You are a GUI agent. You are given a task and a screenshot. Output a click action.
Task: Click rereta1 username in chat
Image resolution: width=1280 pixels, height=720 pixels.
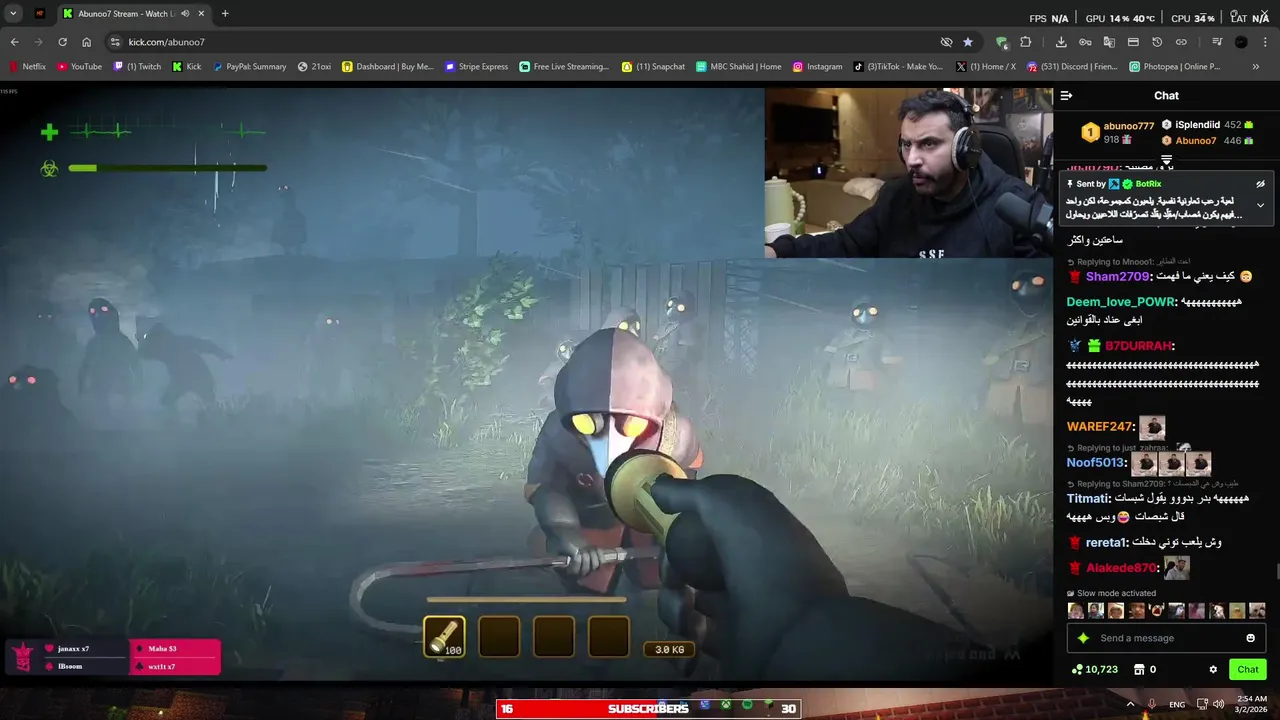[x=1106, y=542]
